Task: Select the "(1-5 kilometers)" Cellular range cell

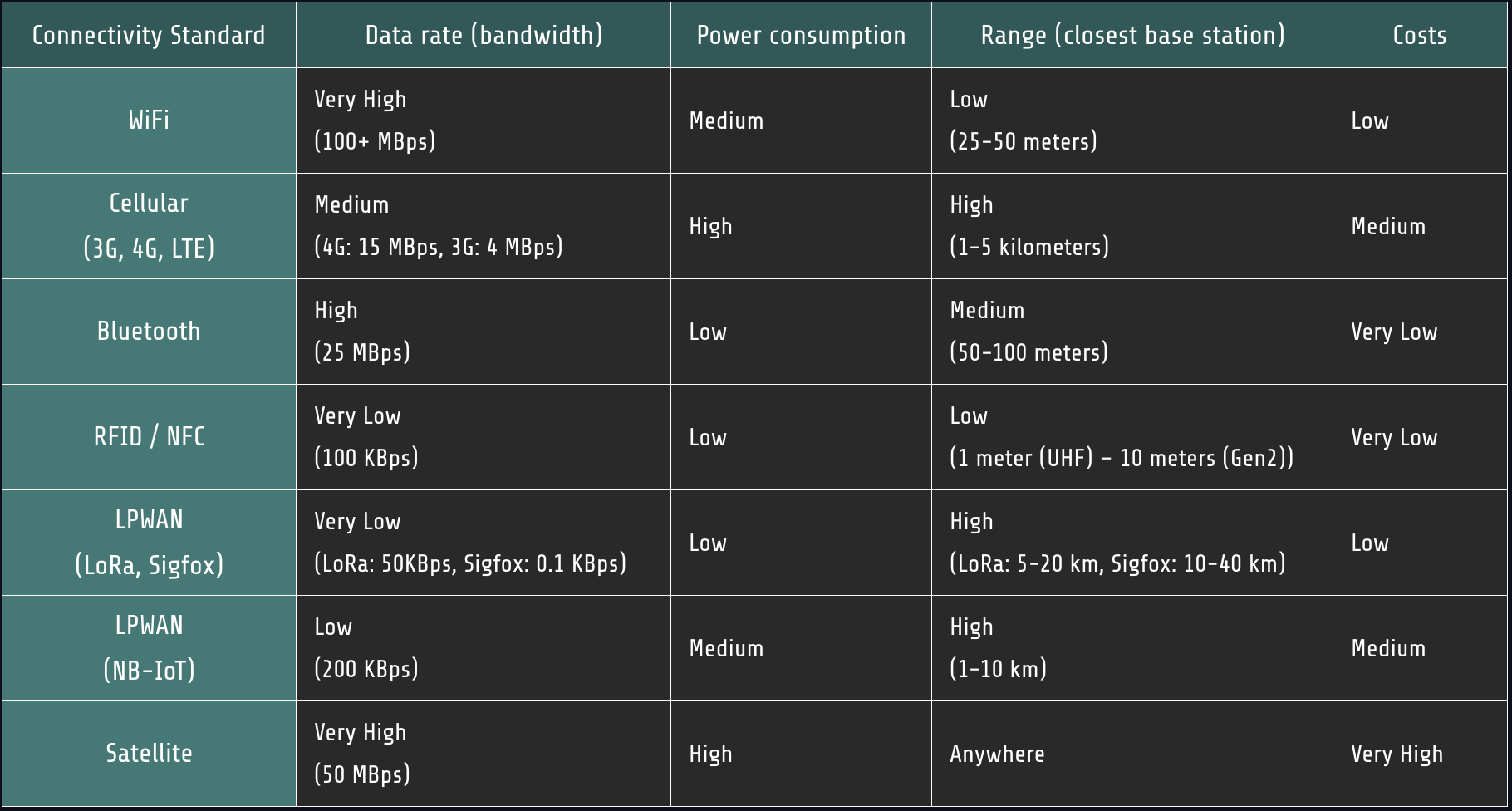Action: point(1029,247)
